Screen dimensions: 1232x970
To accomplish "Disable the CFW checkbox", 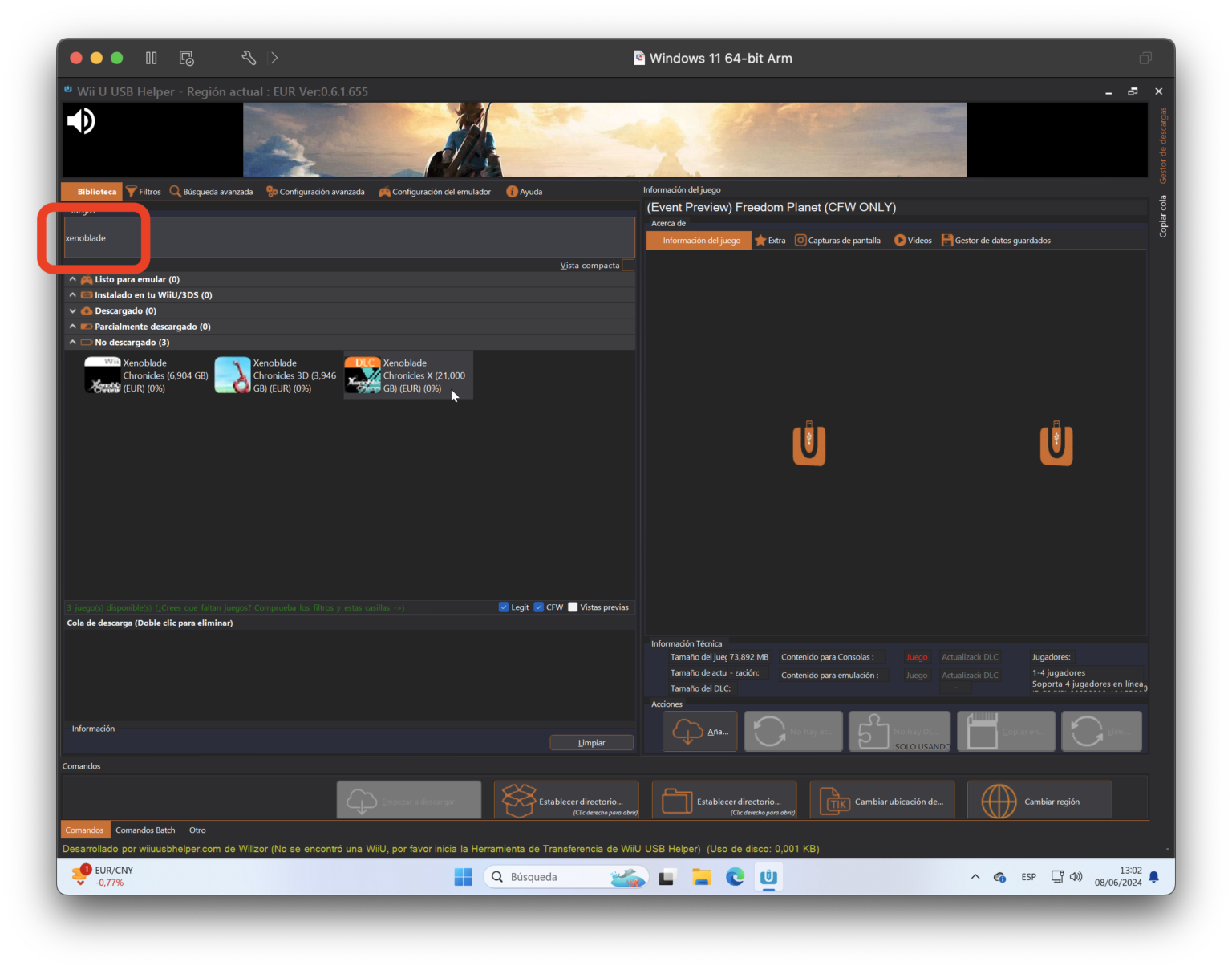I will coord(539,607).
